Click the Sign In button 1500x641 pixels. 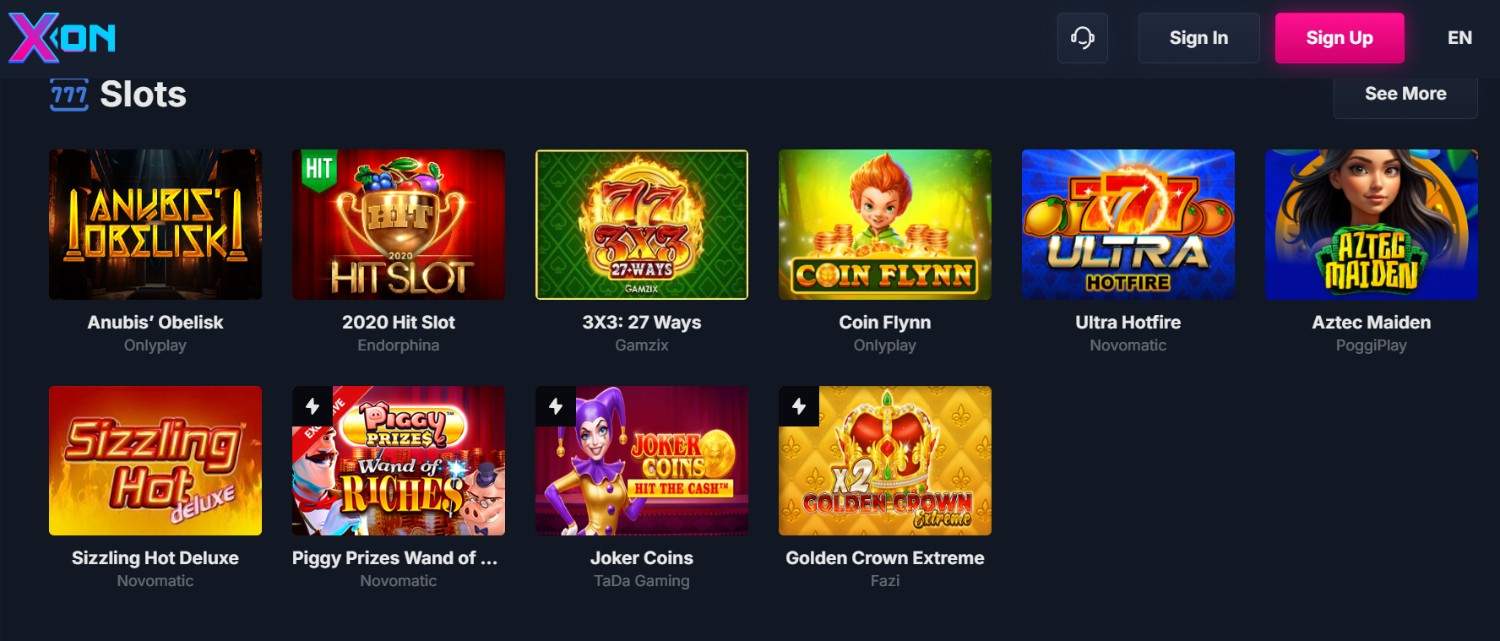[x=1199, y=38]
